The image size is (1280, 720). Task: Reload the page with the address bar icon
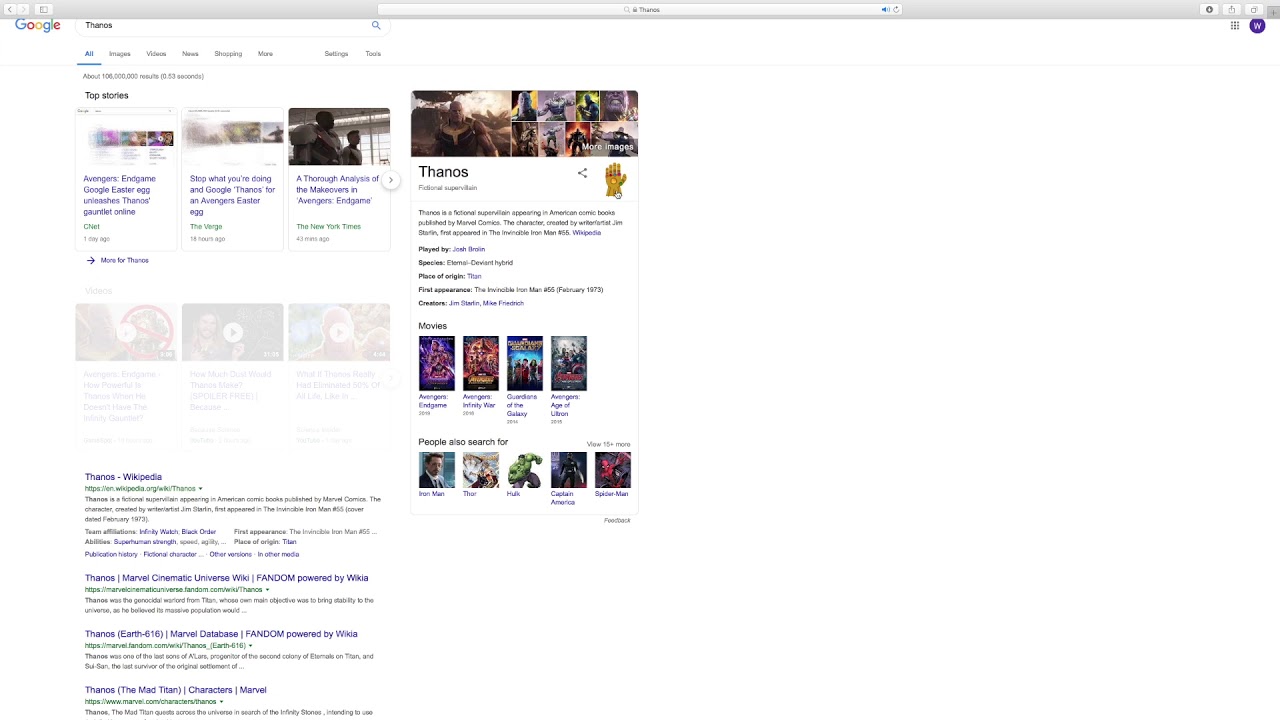tap(896, 9)
